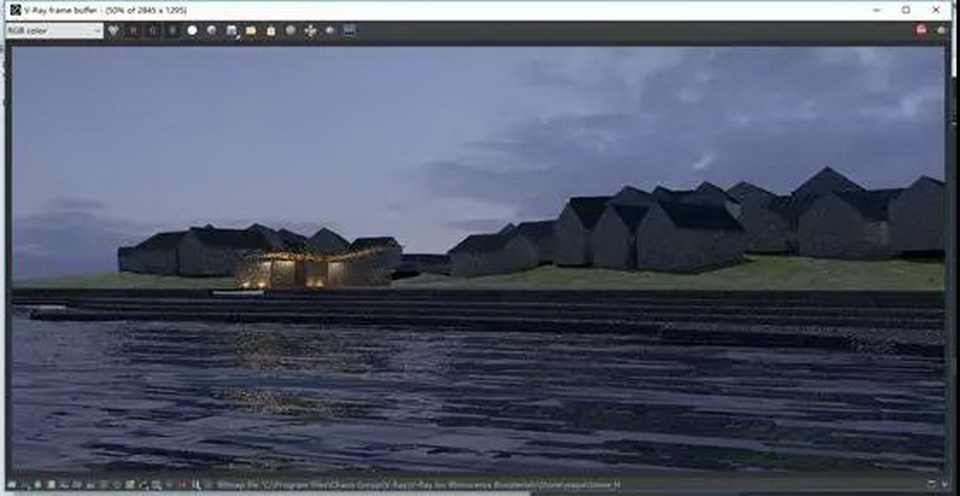Activate the region render tool

pyautogui.click(x=329, y=30)
